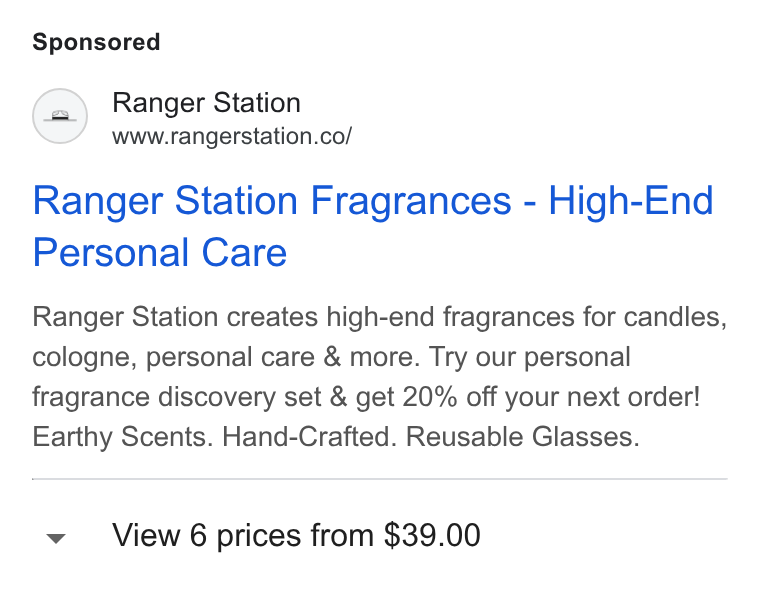Open the Ranger Station Fragrances headline link
Screen dimensions: 760x596
coord(372,226)
